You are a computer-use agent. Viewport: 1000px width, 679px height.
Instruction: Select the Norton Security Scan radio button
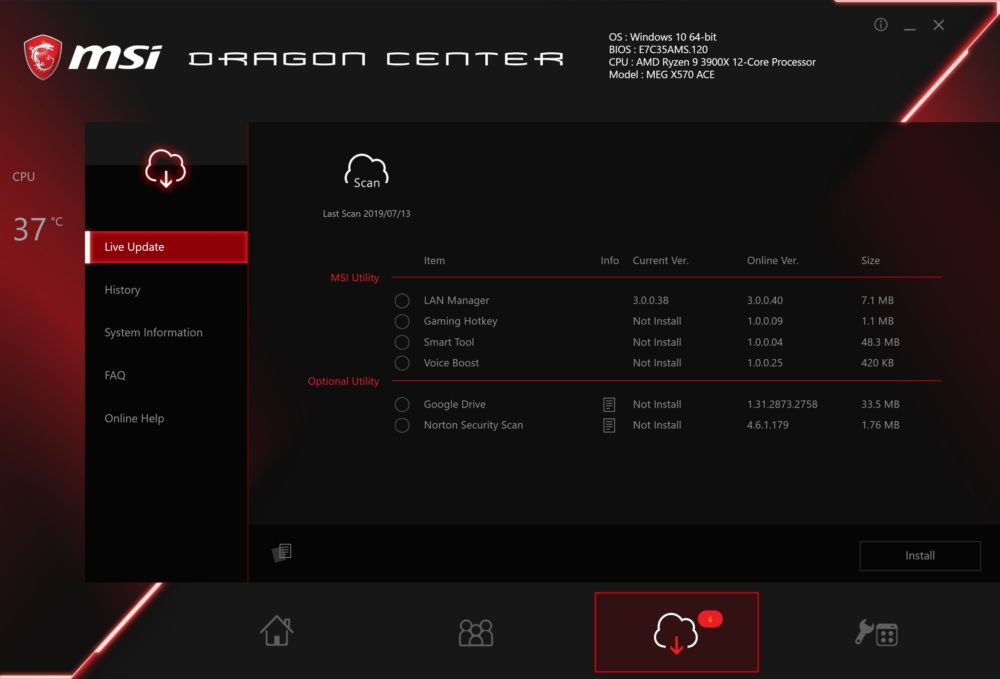pyautogui.click(x=402, y=425)
